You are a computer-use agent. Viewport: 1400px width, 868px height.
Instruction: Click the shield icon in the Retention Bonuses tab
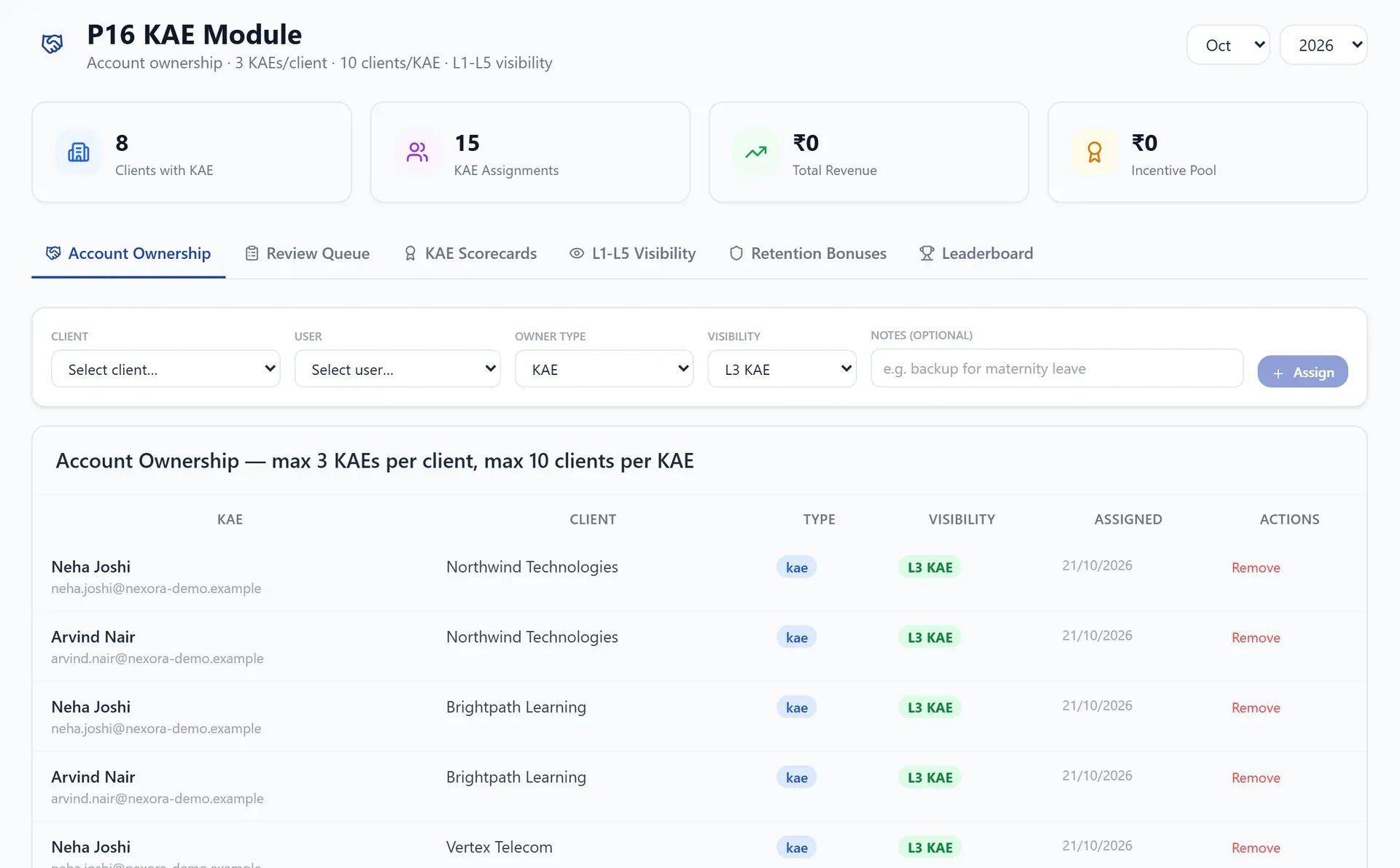click(736, 253)
